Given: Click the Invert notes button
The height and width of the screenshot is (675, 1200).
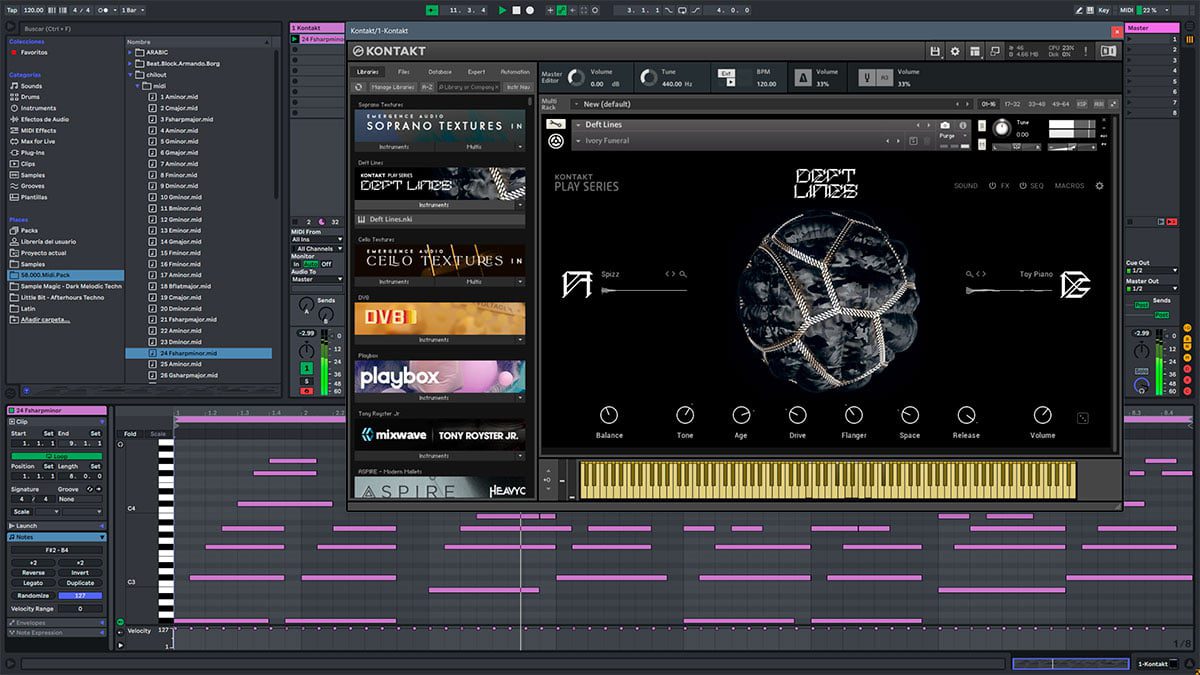Looking at the screenshot, I should pyautogui.click(x=80, y=573).
